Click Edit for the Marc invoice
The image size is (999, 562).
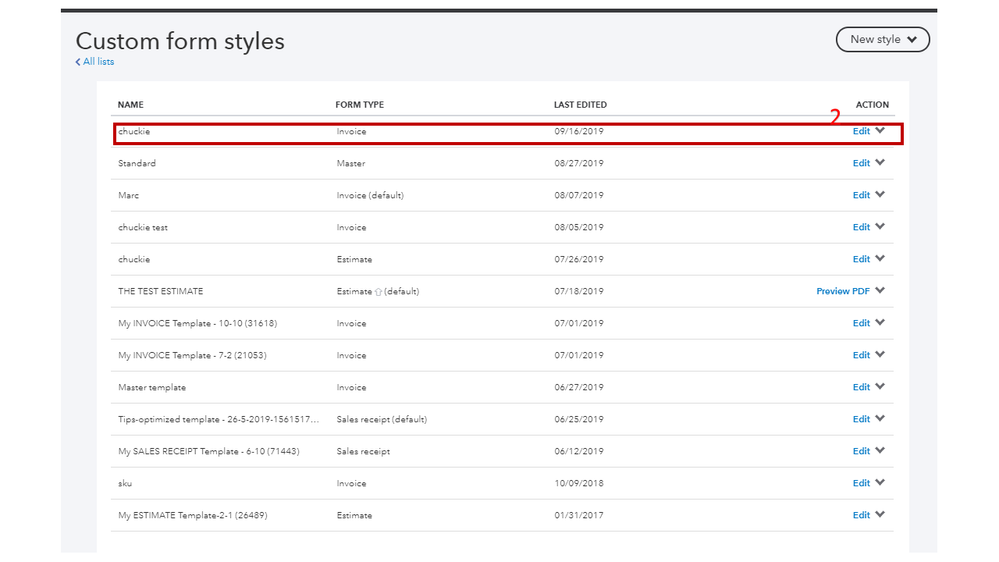coord(861,195)
